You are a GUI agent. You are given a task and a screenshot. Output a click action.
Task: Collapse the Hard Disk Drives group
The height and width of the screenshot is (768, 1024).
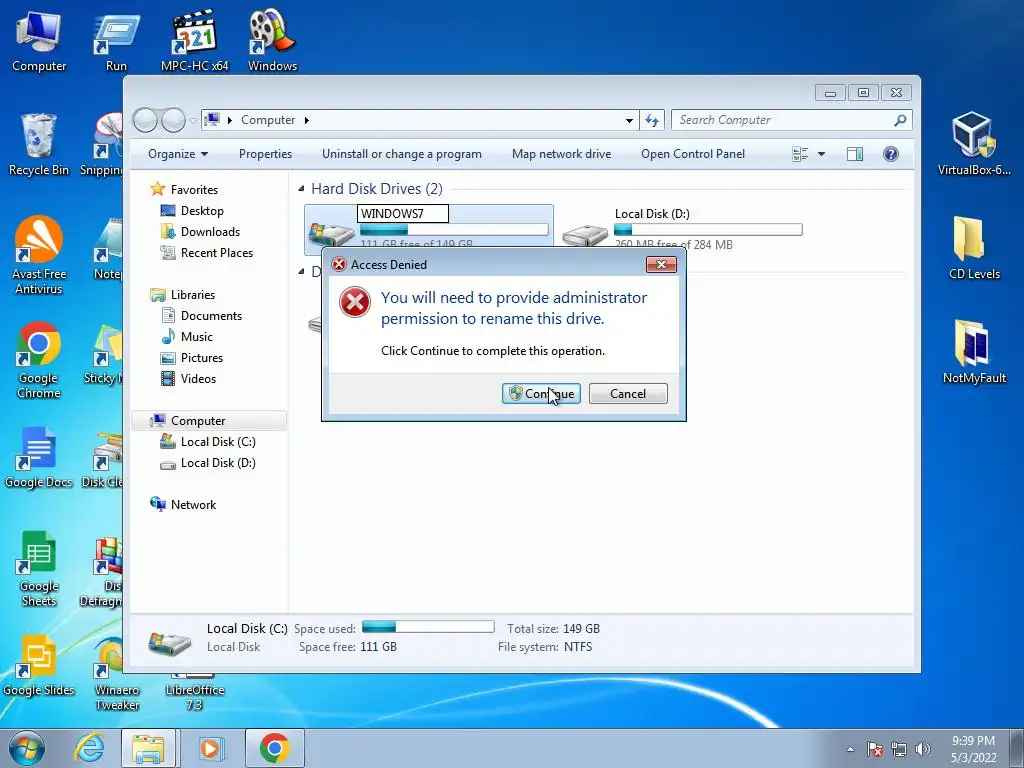301,189
